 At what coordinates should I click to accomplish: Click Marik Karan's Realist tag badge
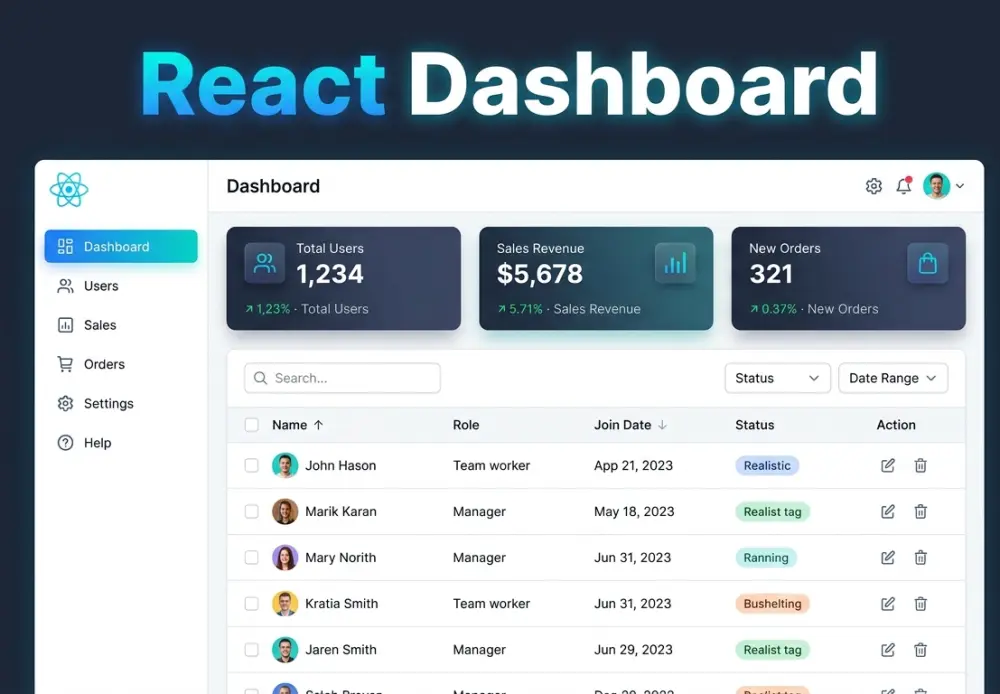click(x=772, y=512)
